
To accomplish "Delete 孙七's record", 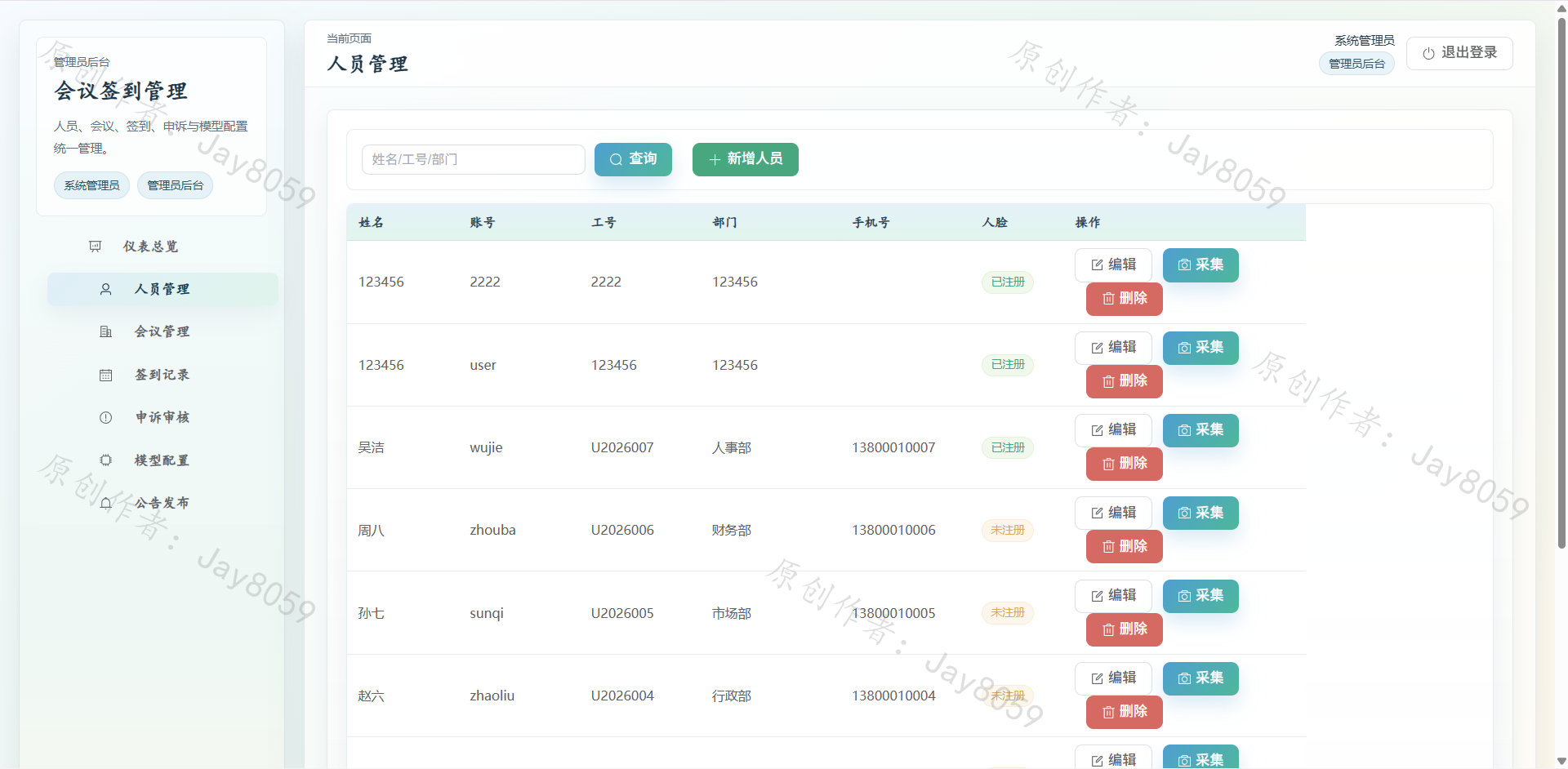I will [x=1125, y=629].
